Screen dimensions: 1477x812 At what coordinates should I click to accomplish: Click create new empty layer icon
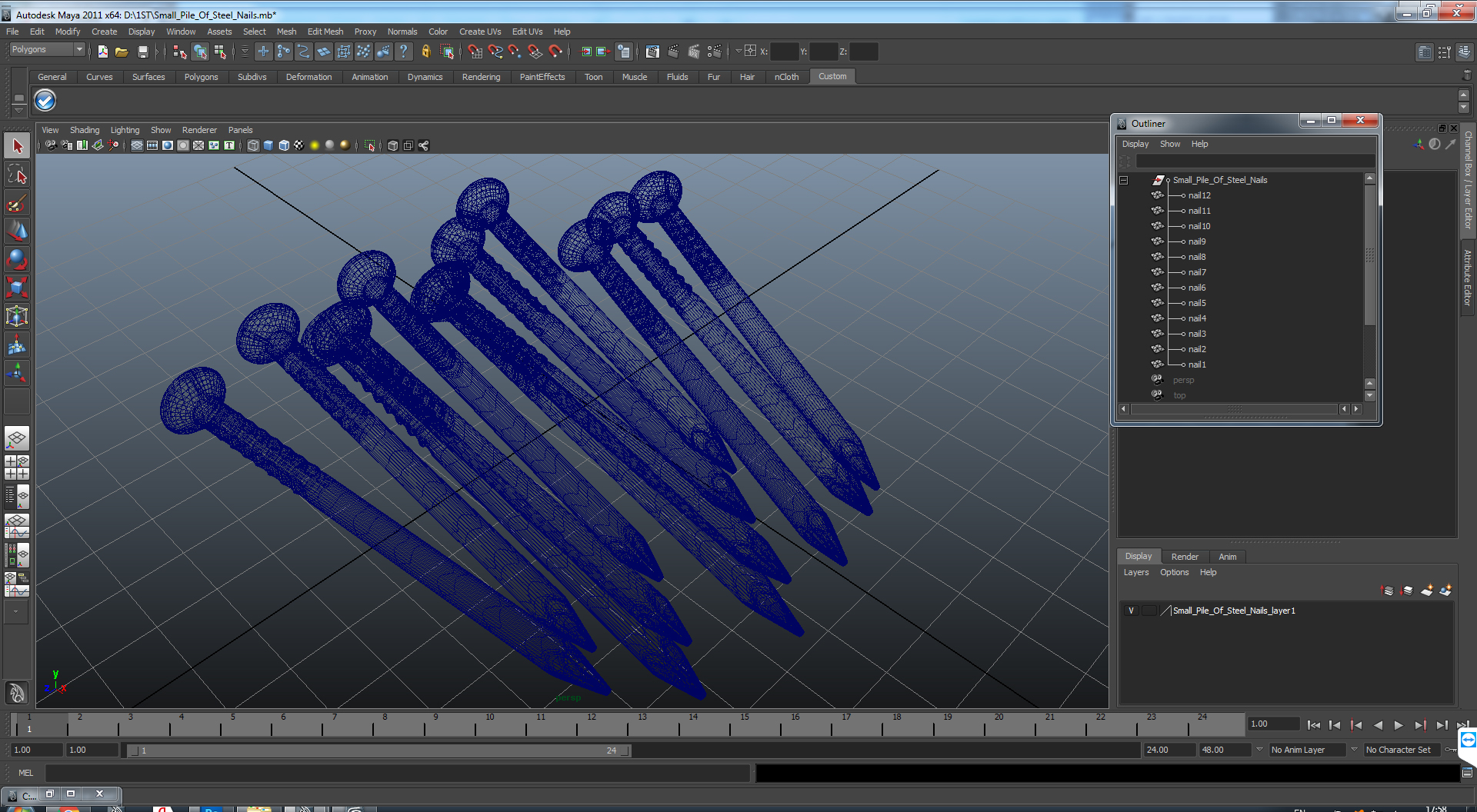pos(1427,590)
